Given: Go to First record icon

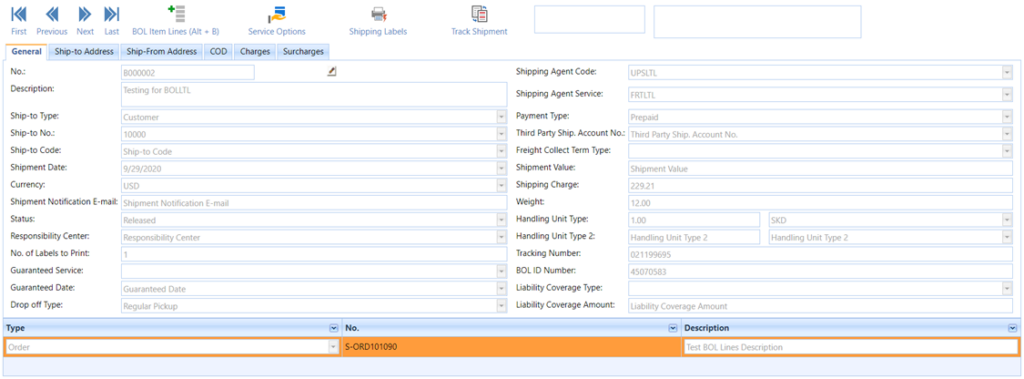Looking at the screenshot, I should (x=19, y=14).
